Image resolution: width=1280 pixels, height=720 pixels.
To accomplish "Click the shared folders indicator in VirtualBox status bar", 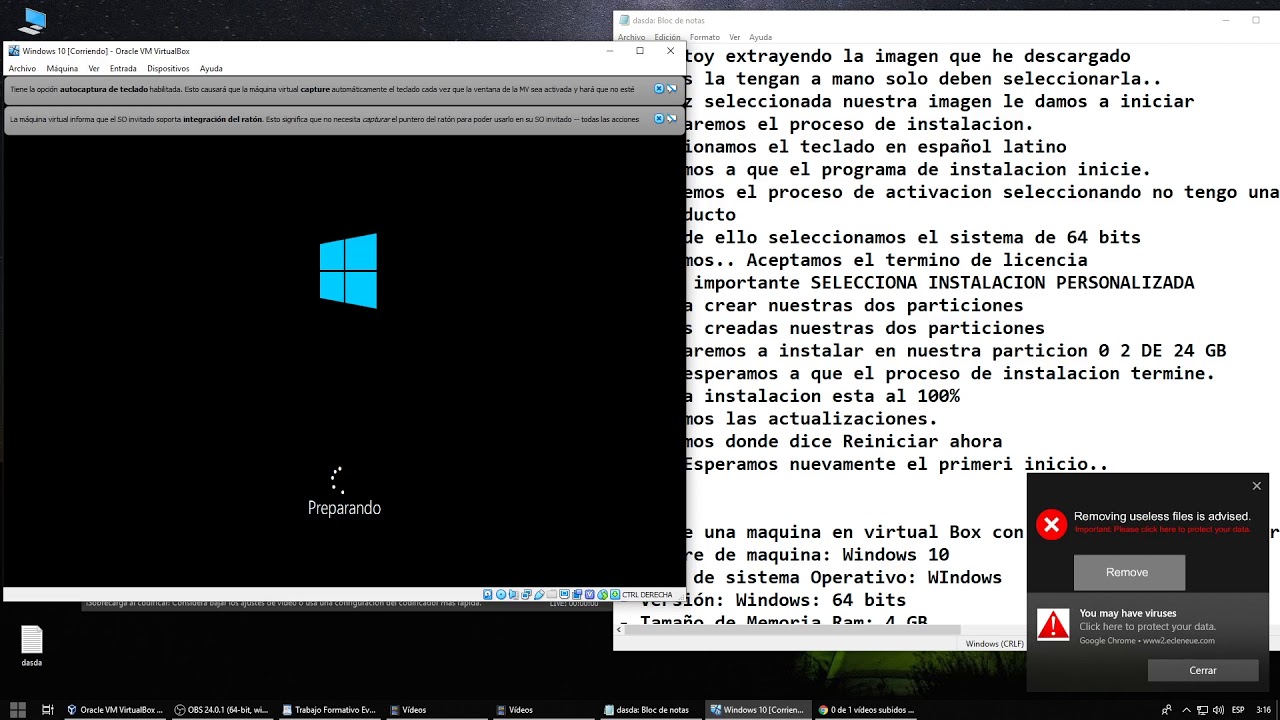I will click(552, 594).
